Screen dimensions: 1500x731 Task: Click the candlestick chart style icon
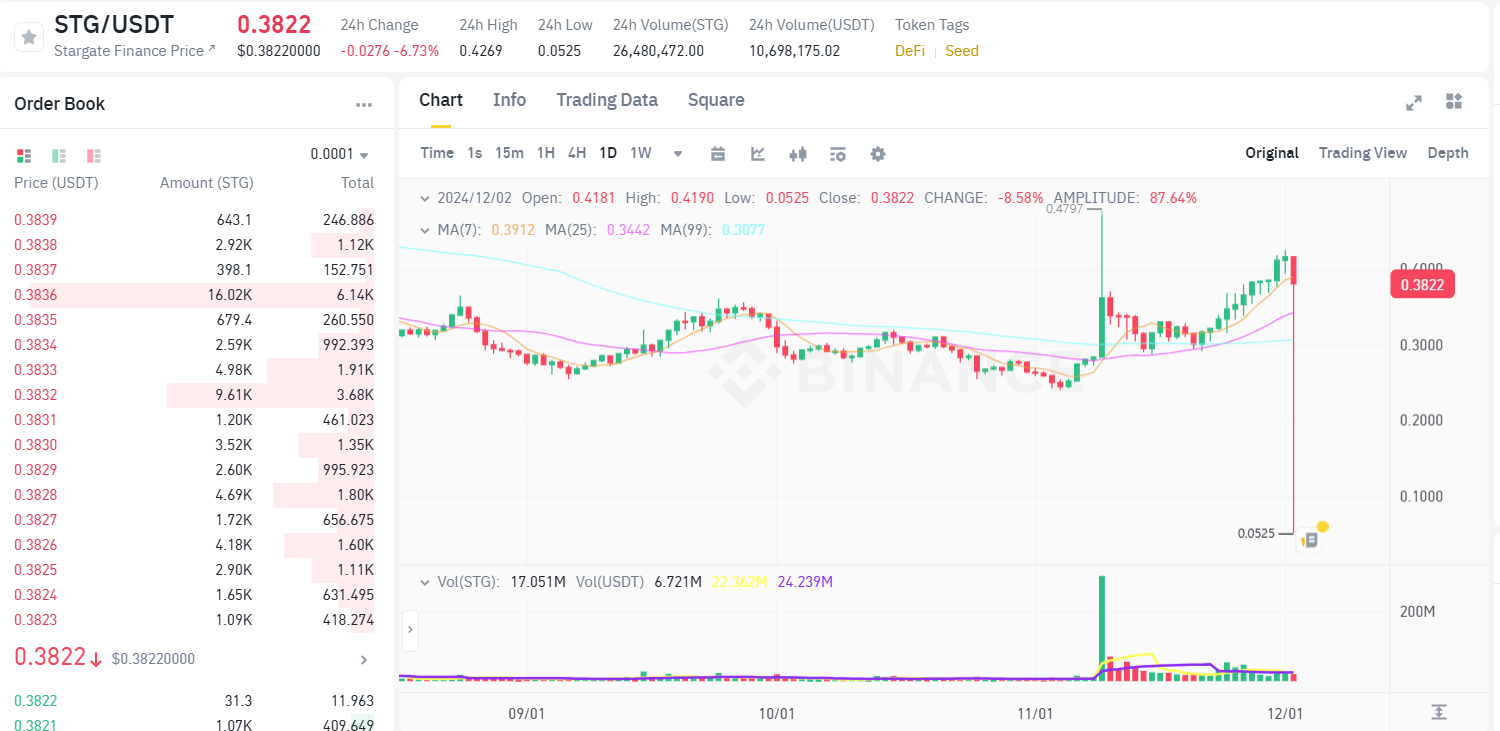[798, 154]
